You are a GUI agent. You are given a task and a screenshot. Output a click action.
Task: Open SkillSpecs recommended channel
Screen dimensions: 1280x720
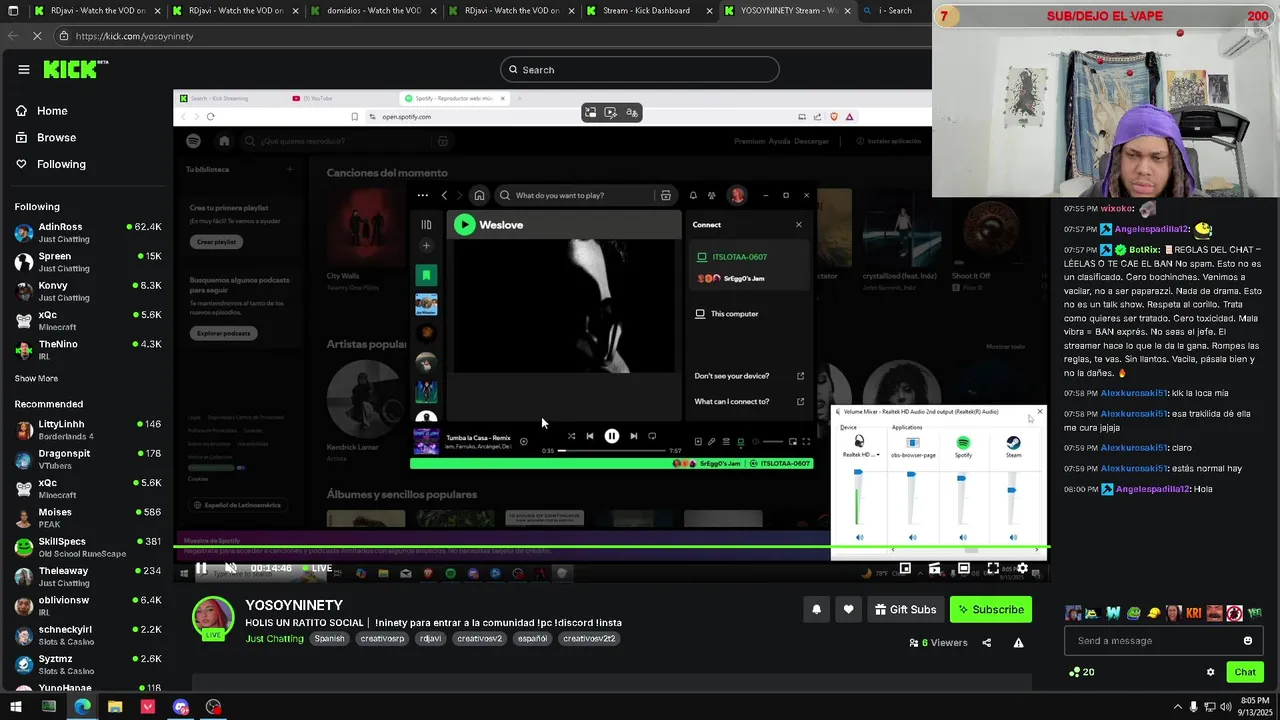(x=88, y=547)
